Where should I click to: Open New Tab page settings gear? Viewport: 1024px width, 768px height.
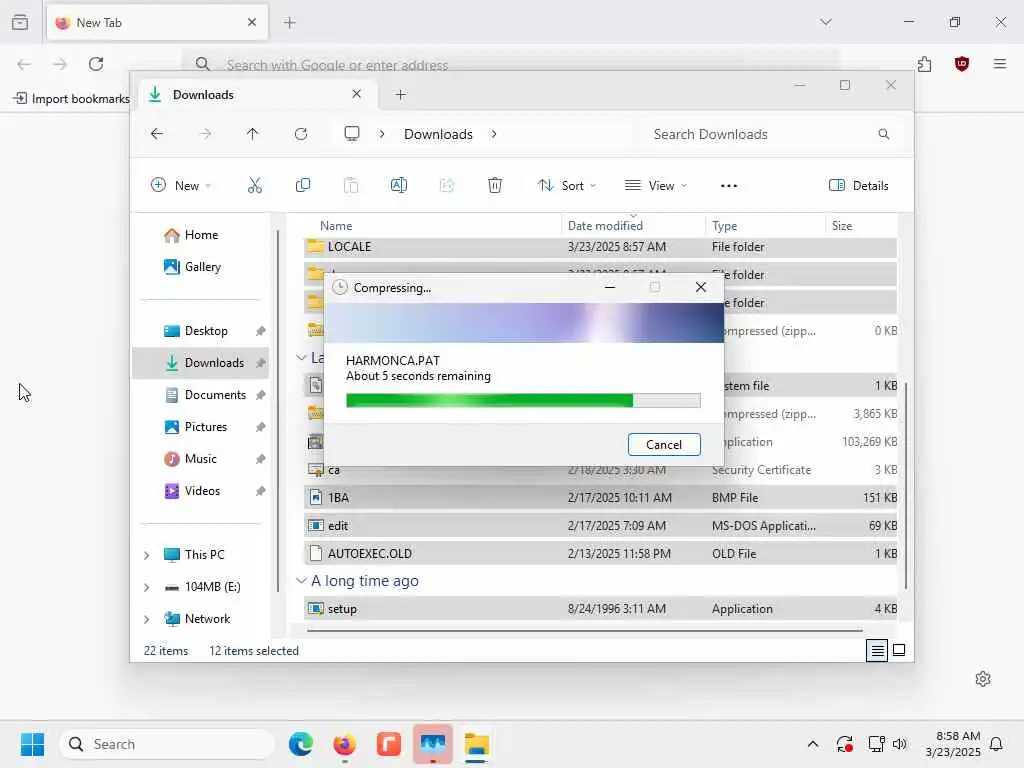tap(983, 679)
